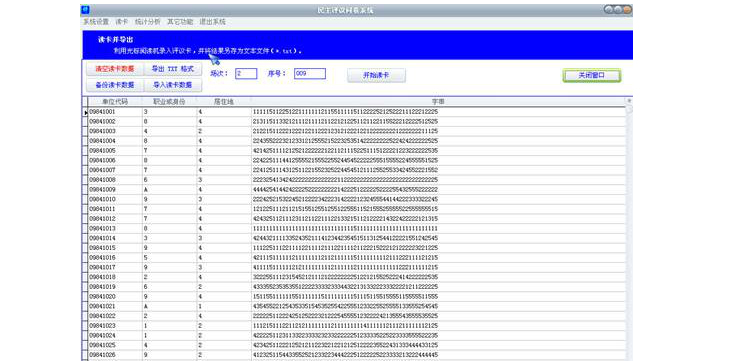Click the cell 09841024
Viewport: 740px width, 361px height.
click(115, 336)
